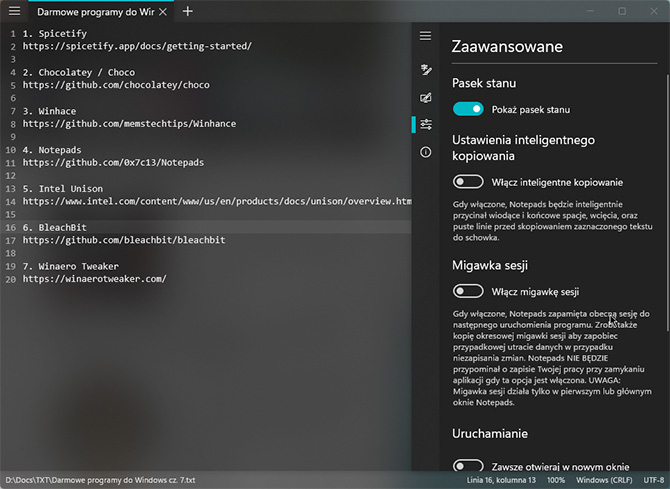Click line number 20 in the gutter

coord(11,279)
